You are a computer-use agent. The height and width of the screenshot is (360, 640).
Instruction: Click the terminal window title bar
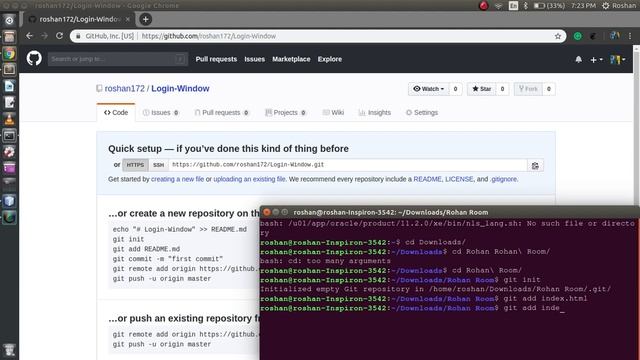tap(449, 212)
